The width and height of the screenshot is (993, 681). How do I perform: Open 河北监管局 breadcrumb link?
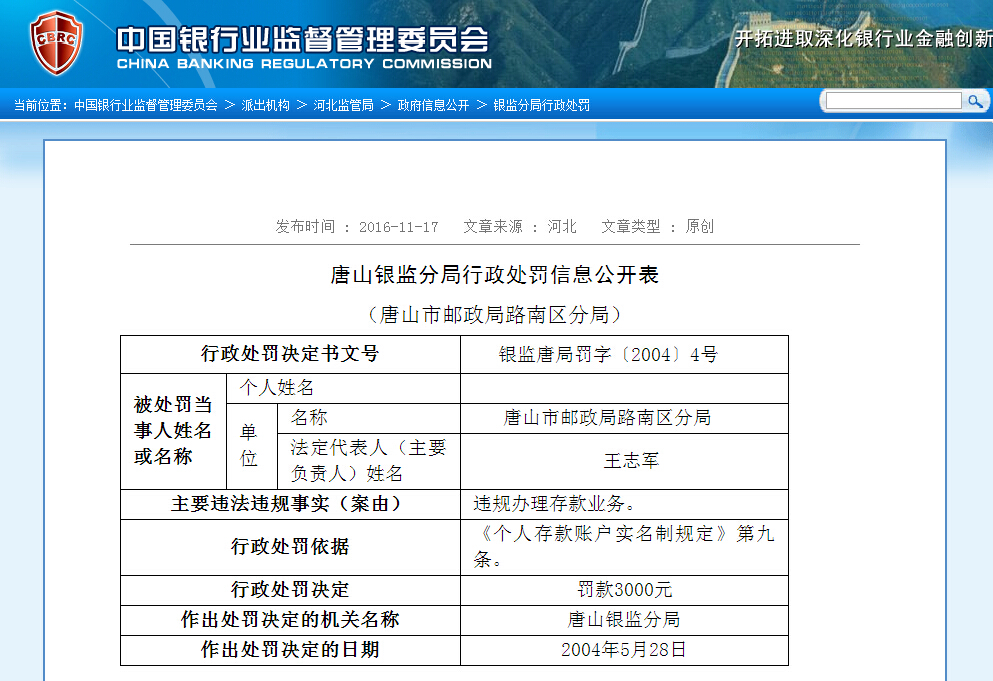[343, 105]
